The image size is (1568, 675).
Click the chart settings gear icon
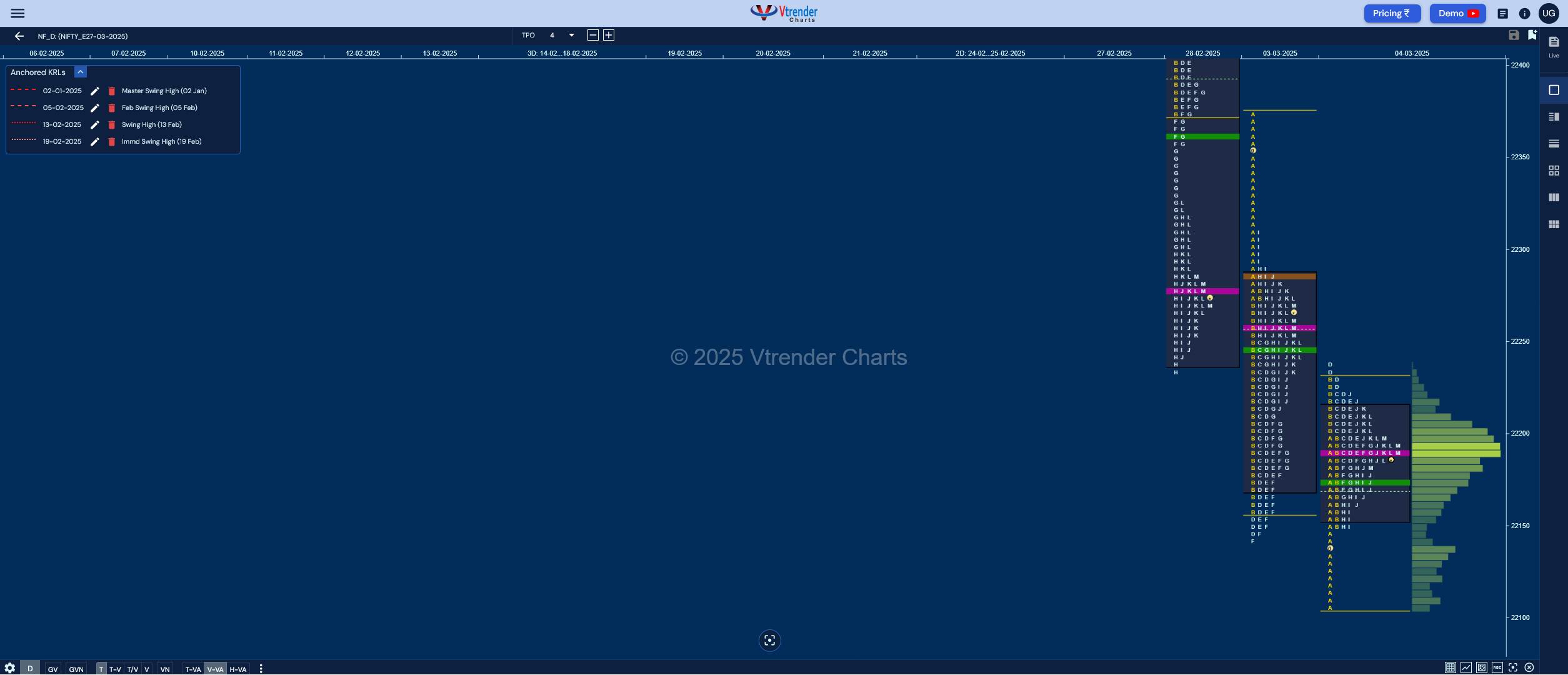click(x=9, y=668)
